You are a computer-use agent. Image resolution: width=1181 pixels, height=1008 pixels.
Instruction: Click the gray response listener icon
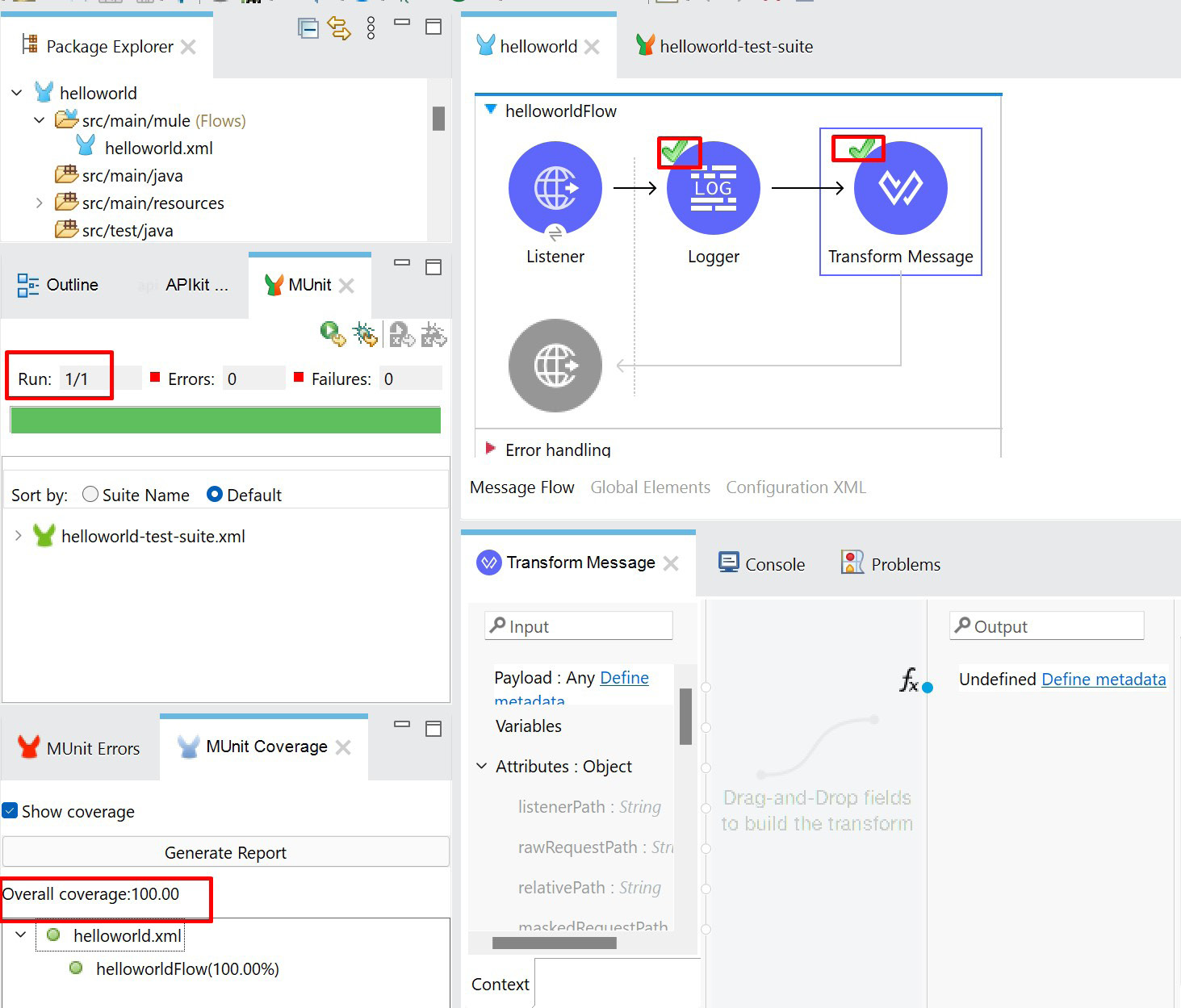pos(555,366)
